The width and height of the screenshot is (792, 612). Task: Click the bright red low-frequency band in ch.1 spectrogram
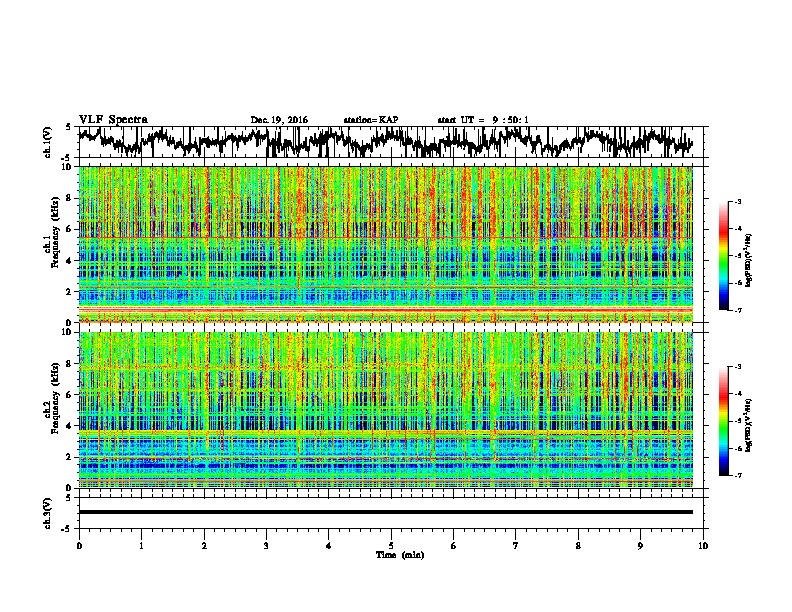click(x=385, y=310)
